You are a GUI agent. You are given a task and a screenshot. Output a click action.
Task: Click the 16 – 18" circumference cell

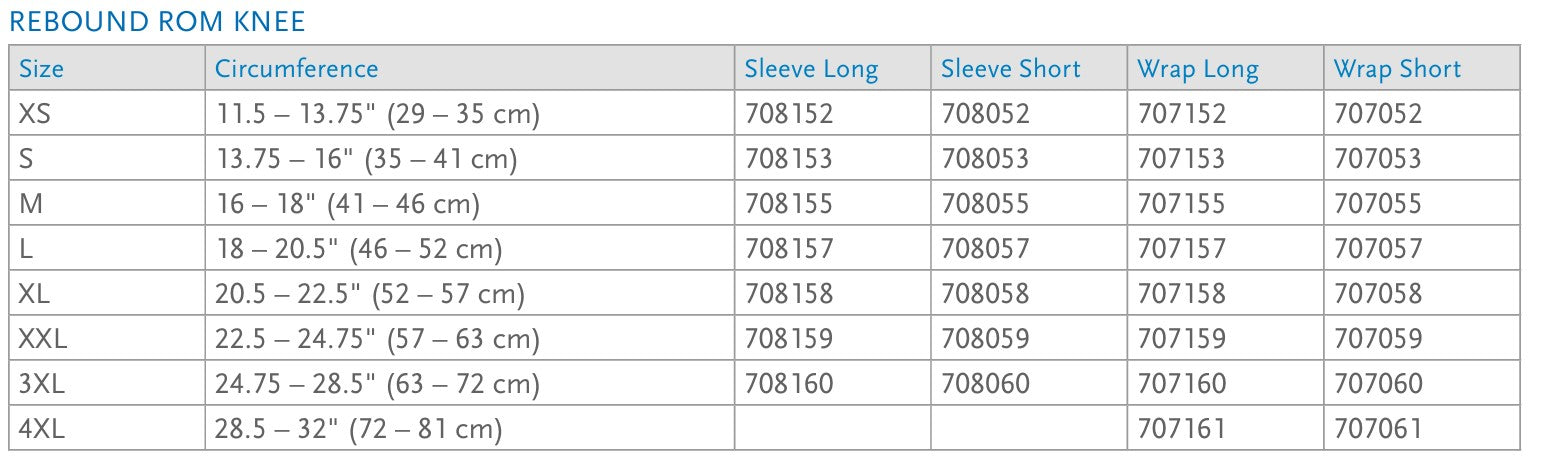348,204
